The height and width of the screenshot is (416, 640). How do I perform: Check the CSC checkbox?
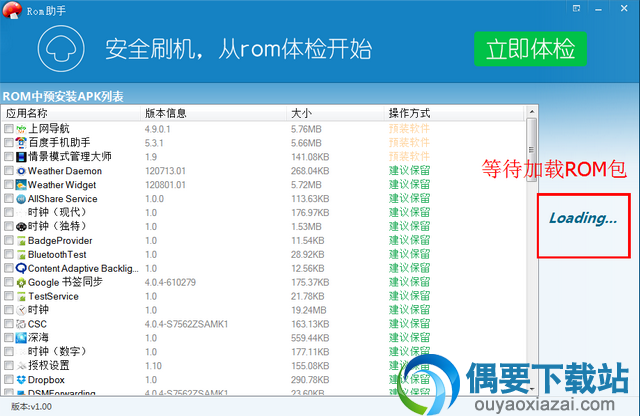pos(9,324)
